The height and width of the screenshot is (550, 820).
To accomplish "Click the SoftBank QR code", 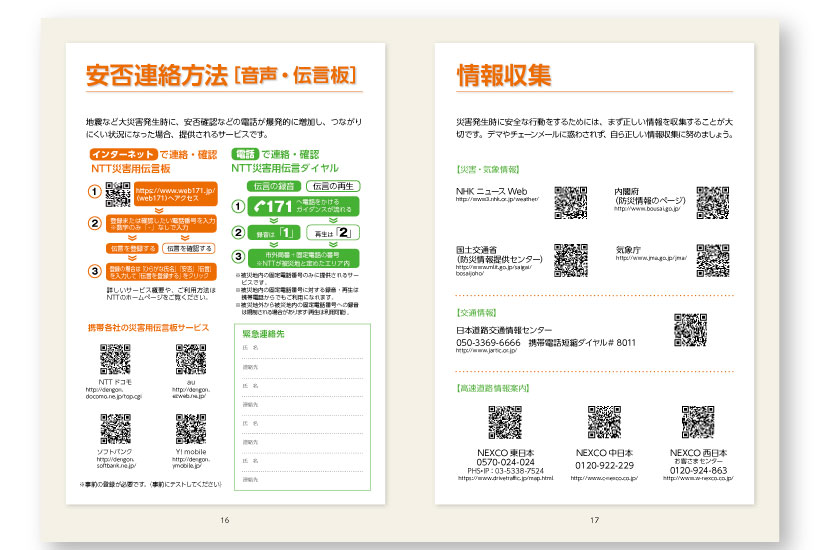I will tap(115, 429).
